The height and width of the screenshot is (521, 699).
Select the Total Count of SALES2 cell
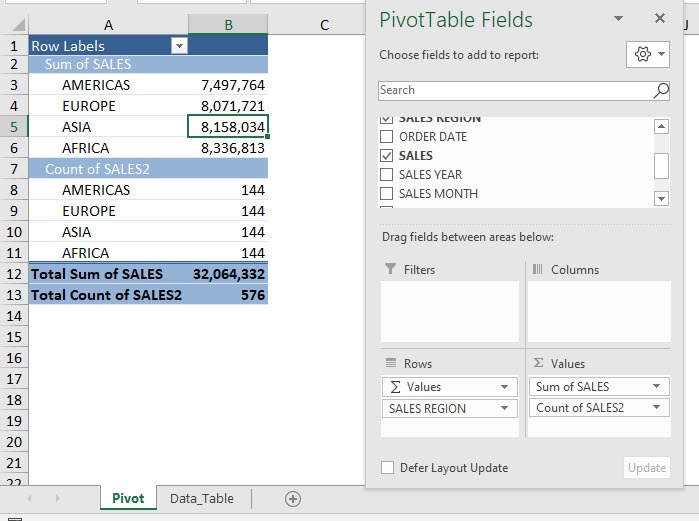coord(108,295)
